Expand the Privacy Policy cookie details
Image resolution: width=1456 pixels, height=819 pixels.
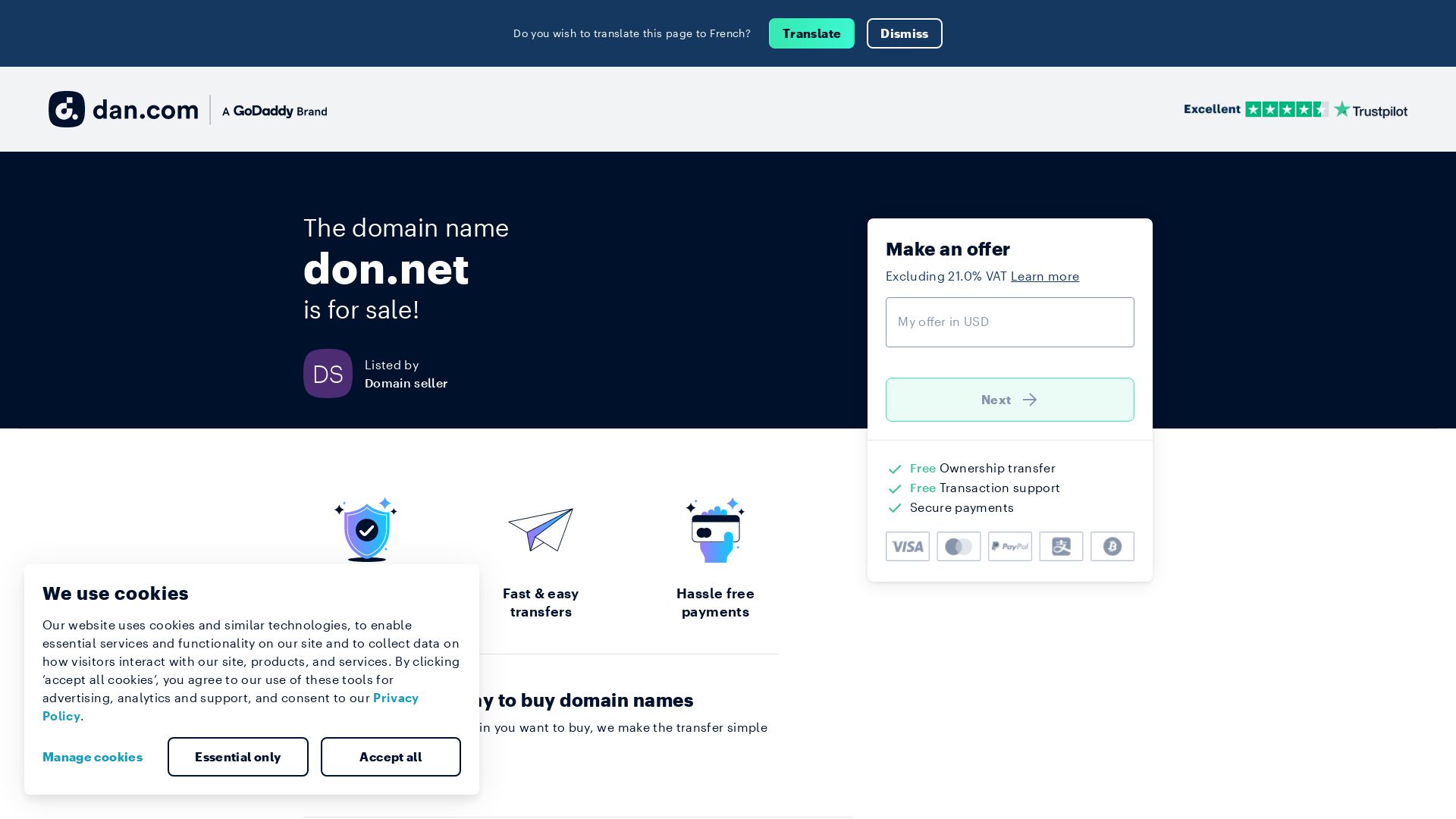click(230, 706)
